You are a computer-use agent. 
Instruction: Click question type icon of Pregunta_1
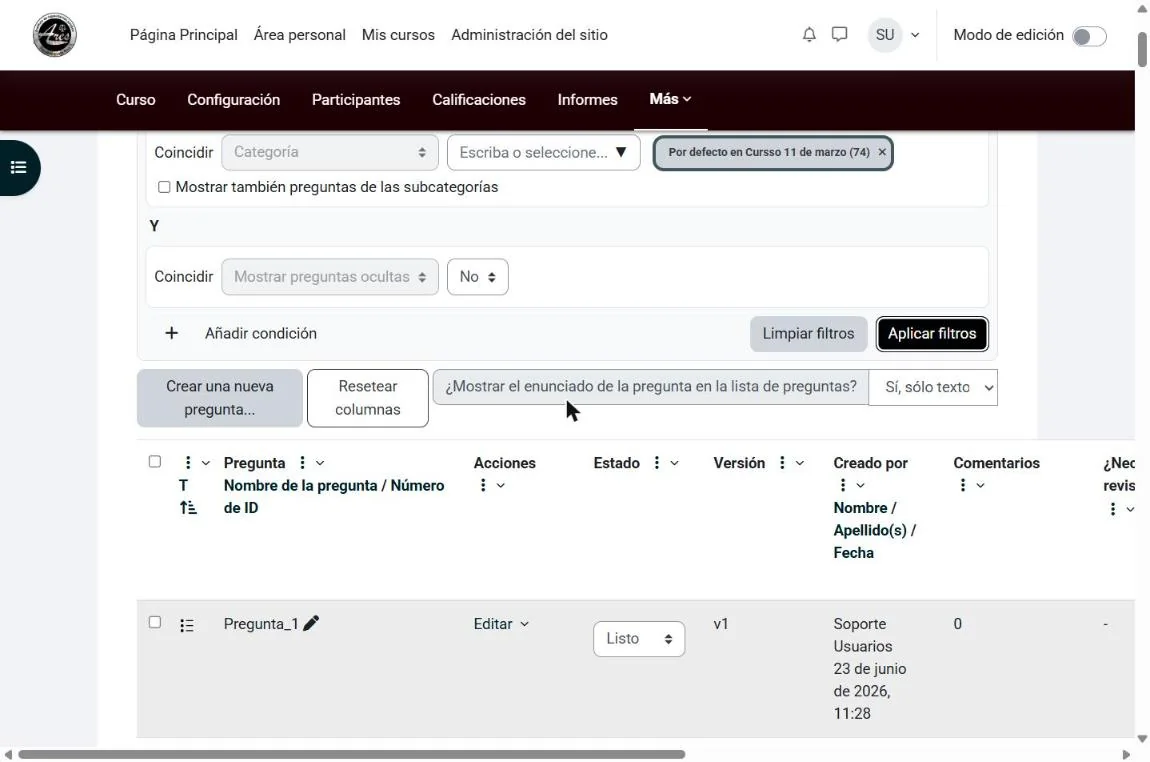(187, 626)
